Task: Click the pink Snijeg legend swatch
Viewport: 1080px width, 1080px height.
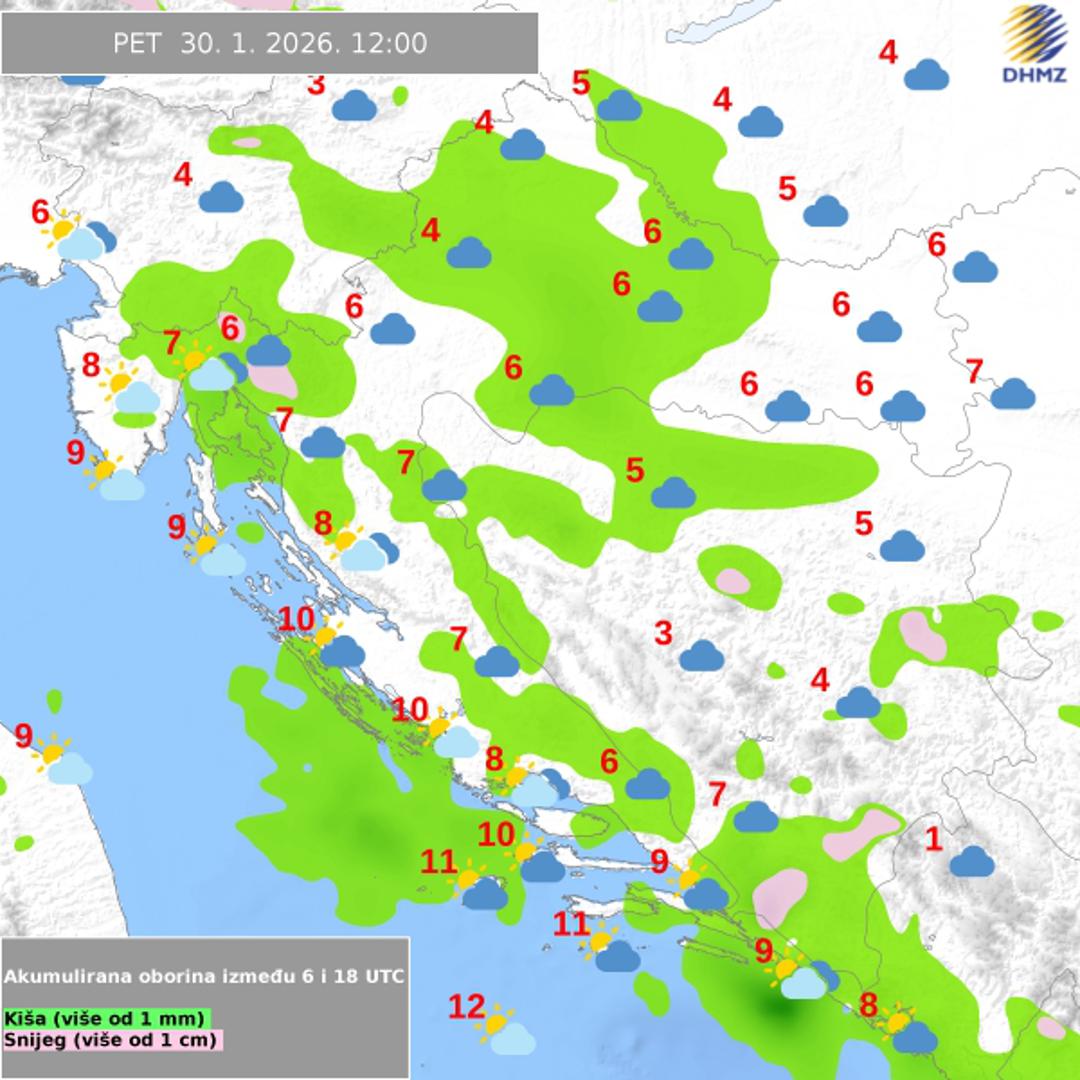Action: (112, 1040)
